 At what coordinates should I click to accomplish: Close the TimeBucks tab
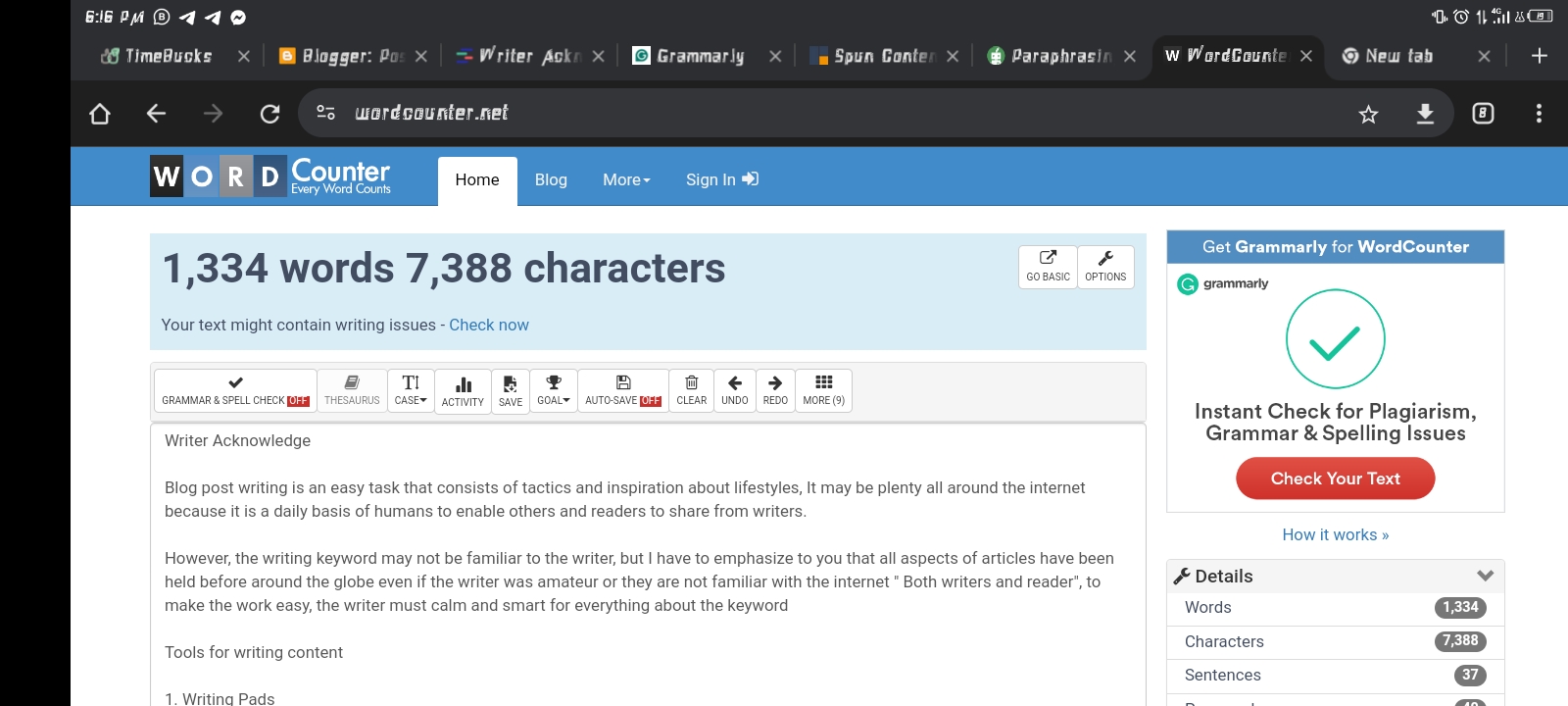tap(244, 57)
